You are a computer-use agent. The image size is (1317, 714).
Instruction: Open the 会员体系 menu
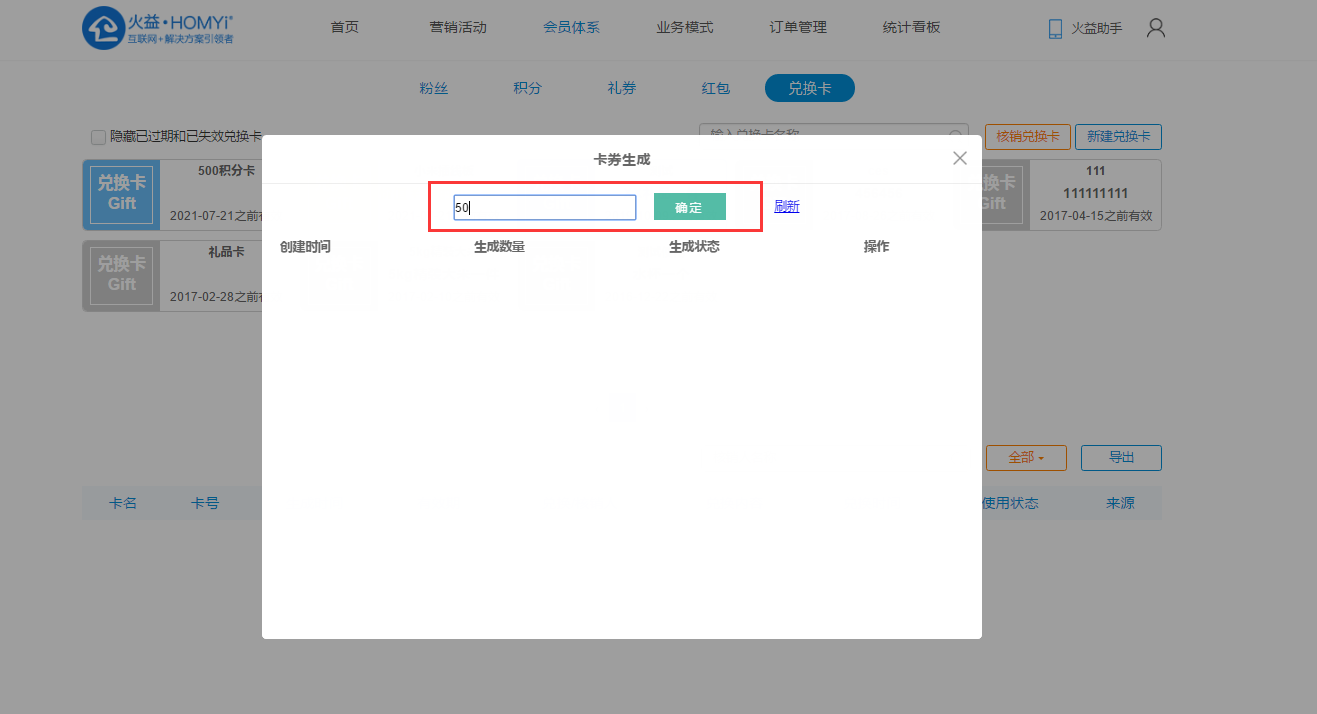click(x=571, y=27)
